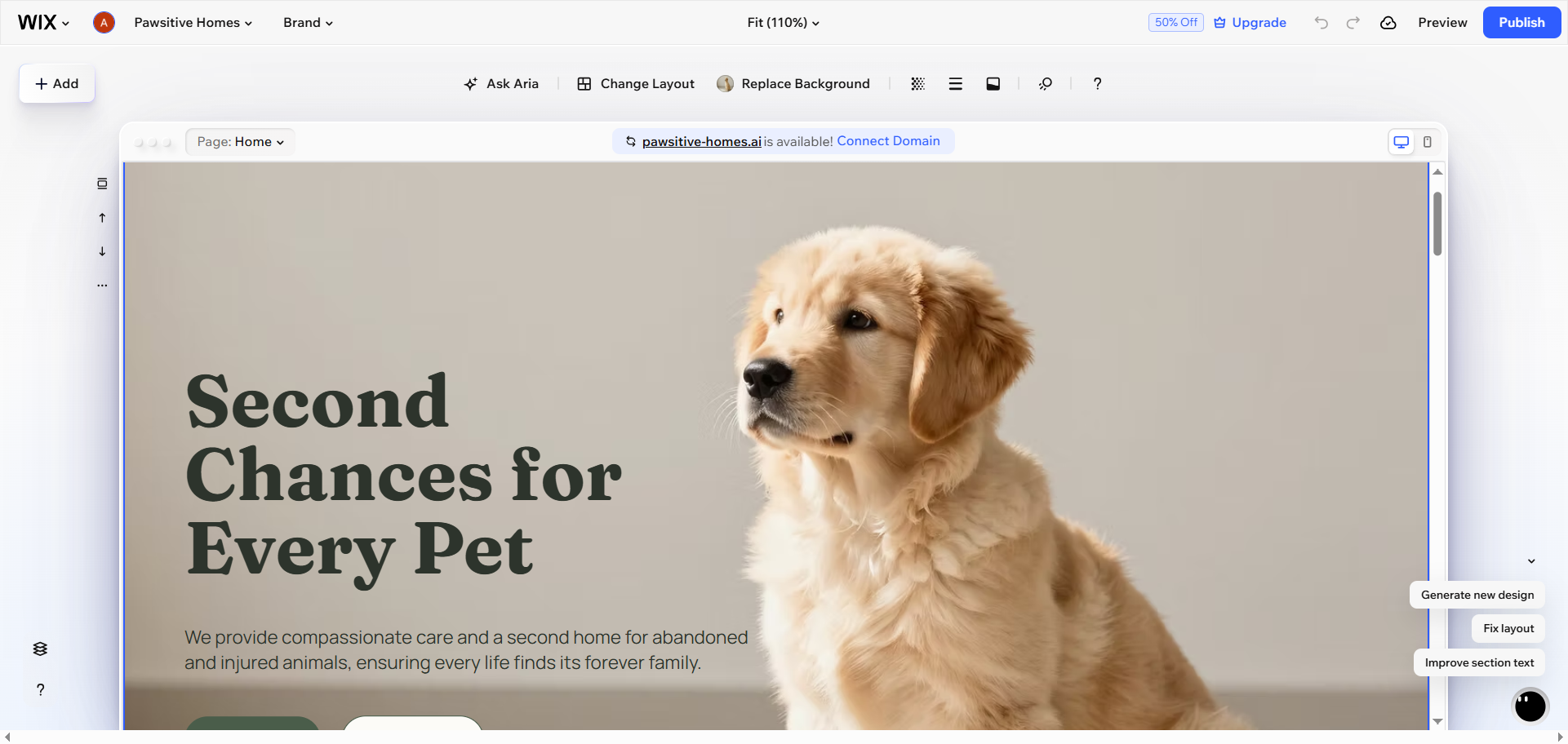Click the three horizontal lines icon

[955, 83]
